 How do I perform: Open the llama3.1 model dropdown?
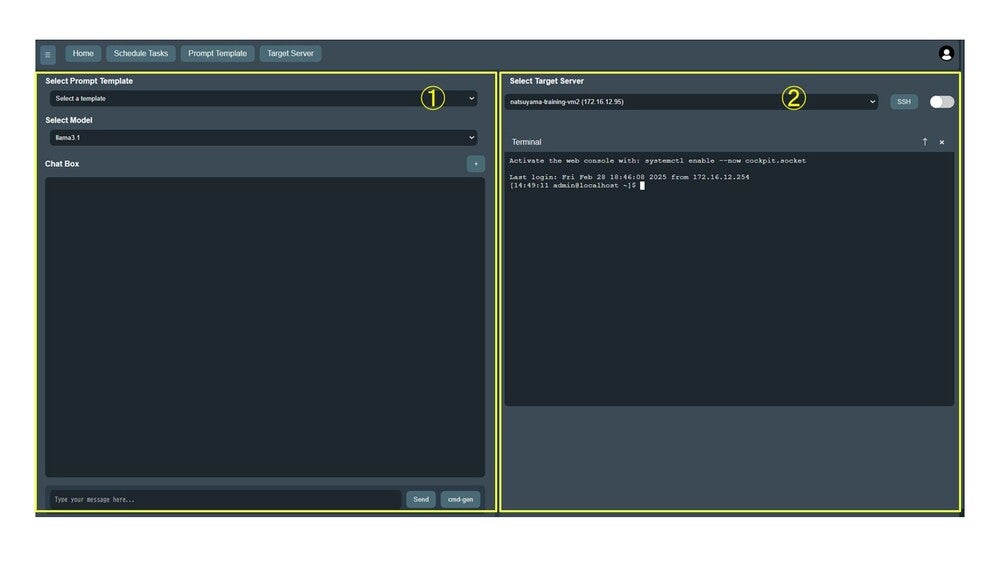pos(264,138)
